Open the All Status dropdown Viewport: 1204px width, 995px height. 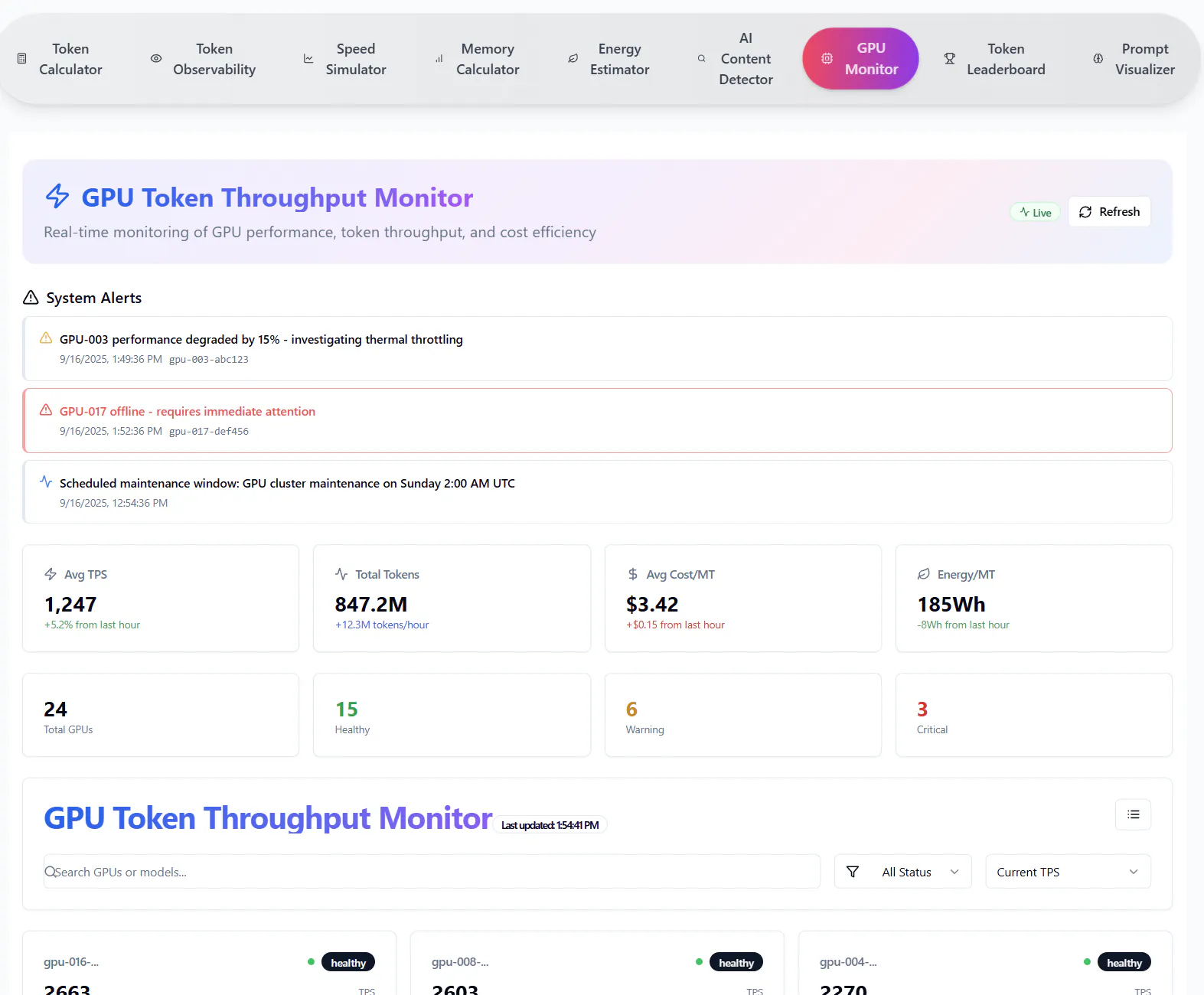[x=903, y=872]
